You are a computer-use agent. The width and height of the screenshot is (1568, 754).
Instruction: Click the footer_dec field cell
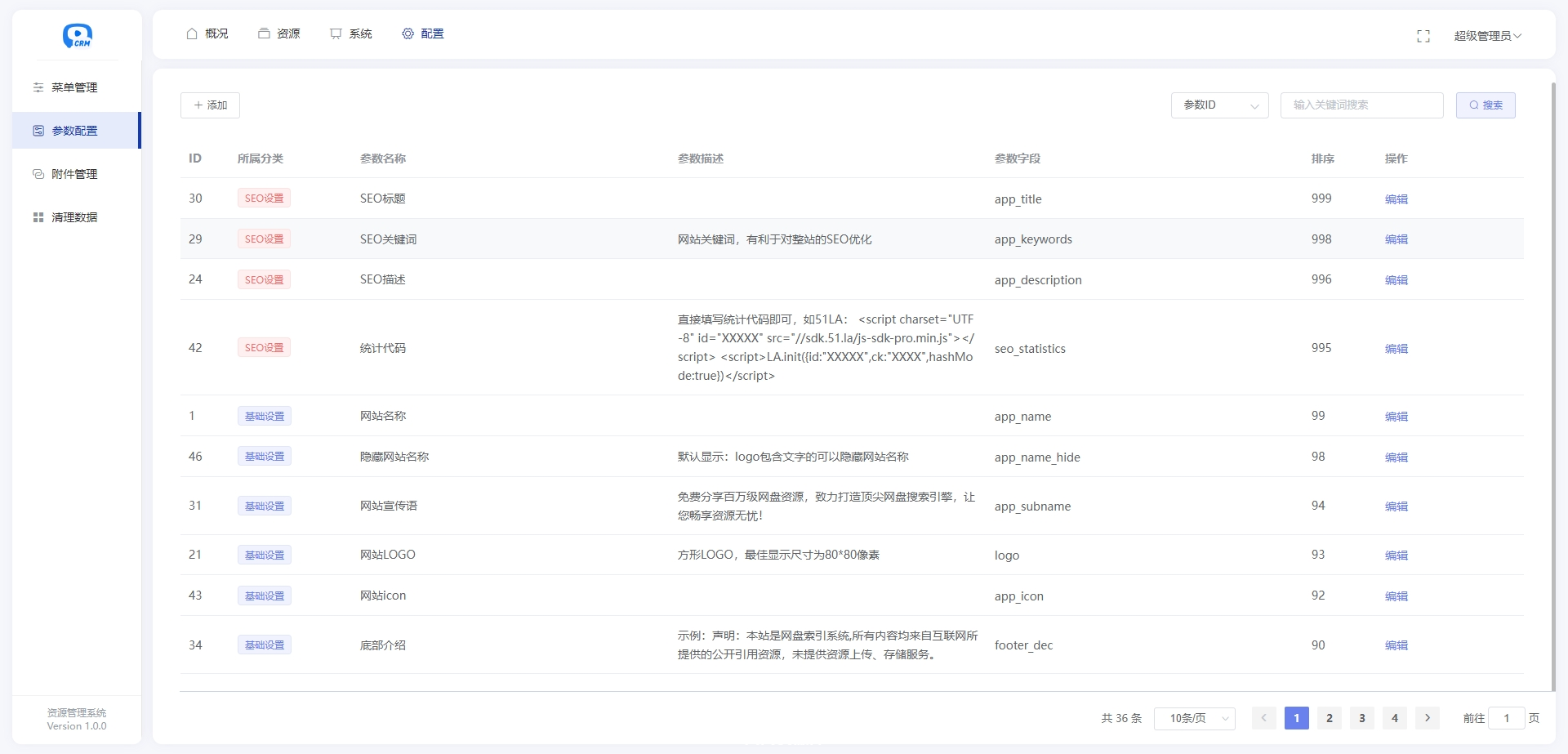(1023, 645)
